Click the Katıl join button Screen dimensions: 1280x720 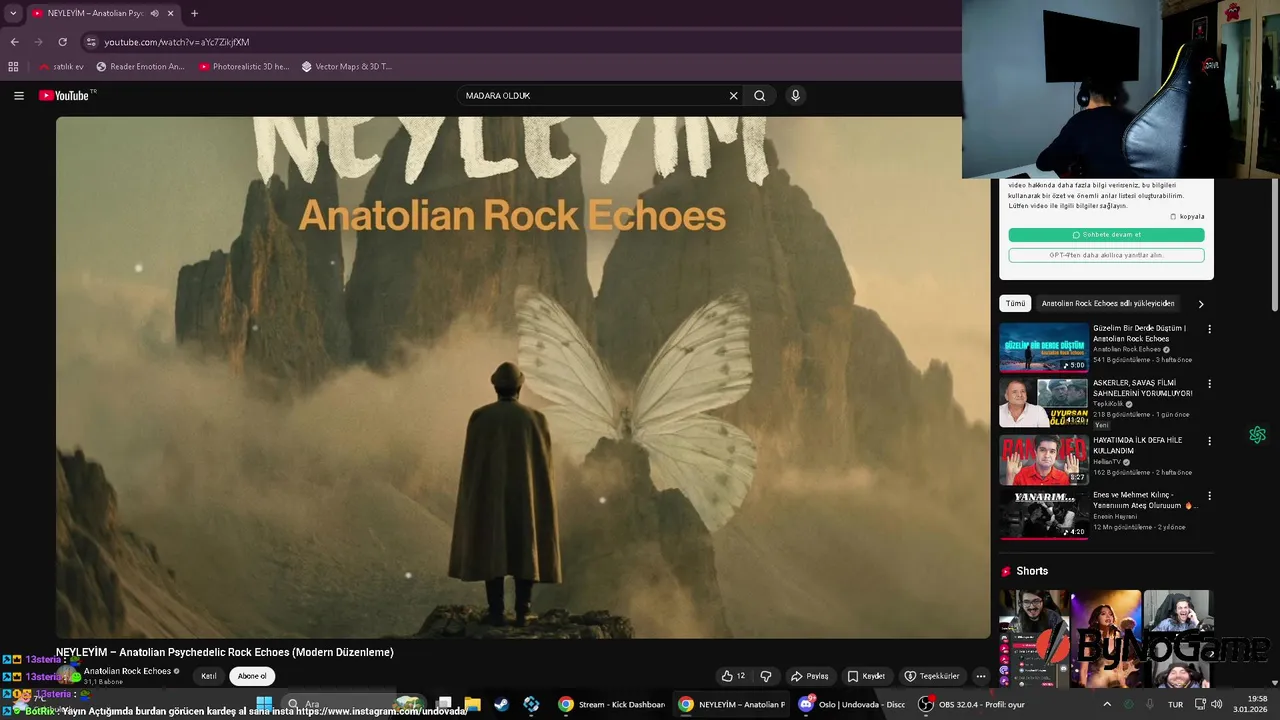point(208,676)
